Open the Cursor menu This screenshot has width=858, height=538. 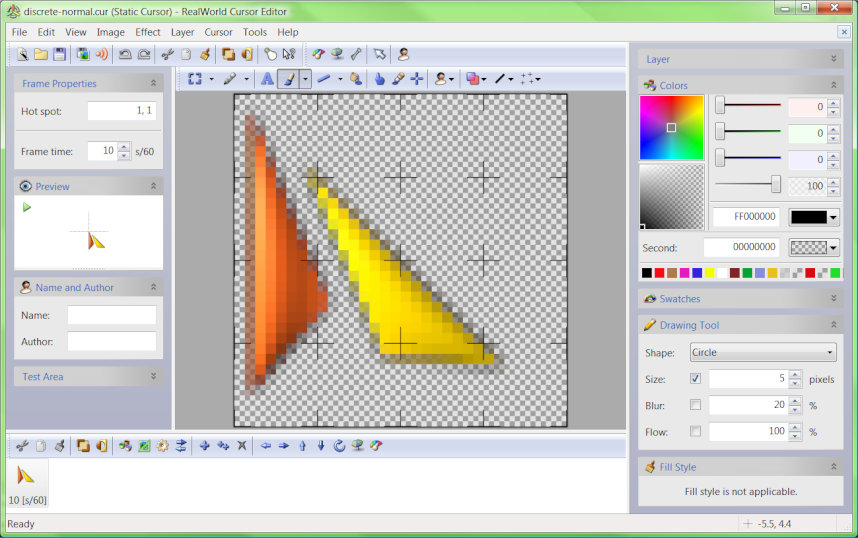click(x=218, y=32)
